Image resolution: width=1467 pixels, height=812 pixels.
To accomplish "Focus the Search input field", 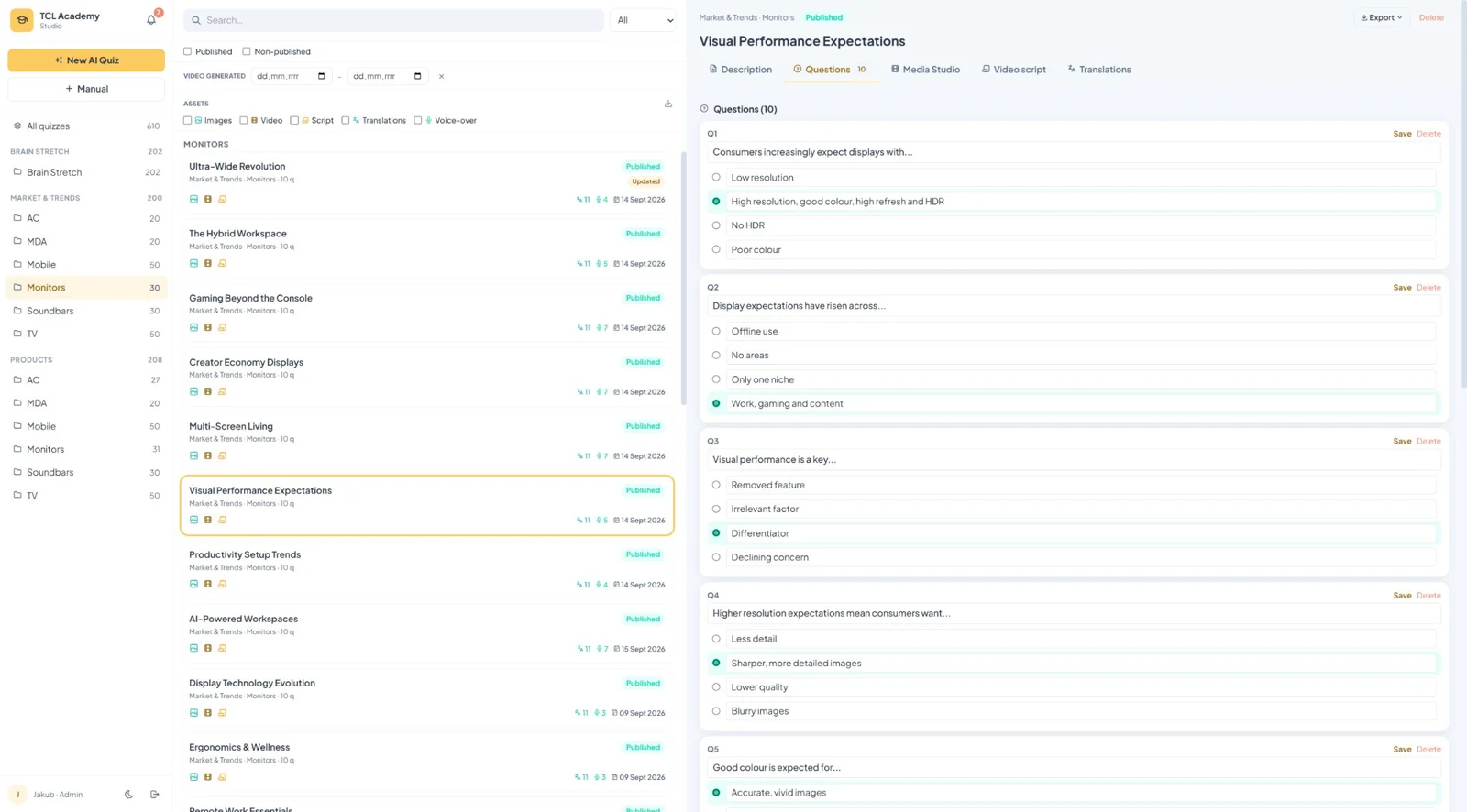I will 393,20.
